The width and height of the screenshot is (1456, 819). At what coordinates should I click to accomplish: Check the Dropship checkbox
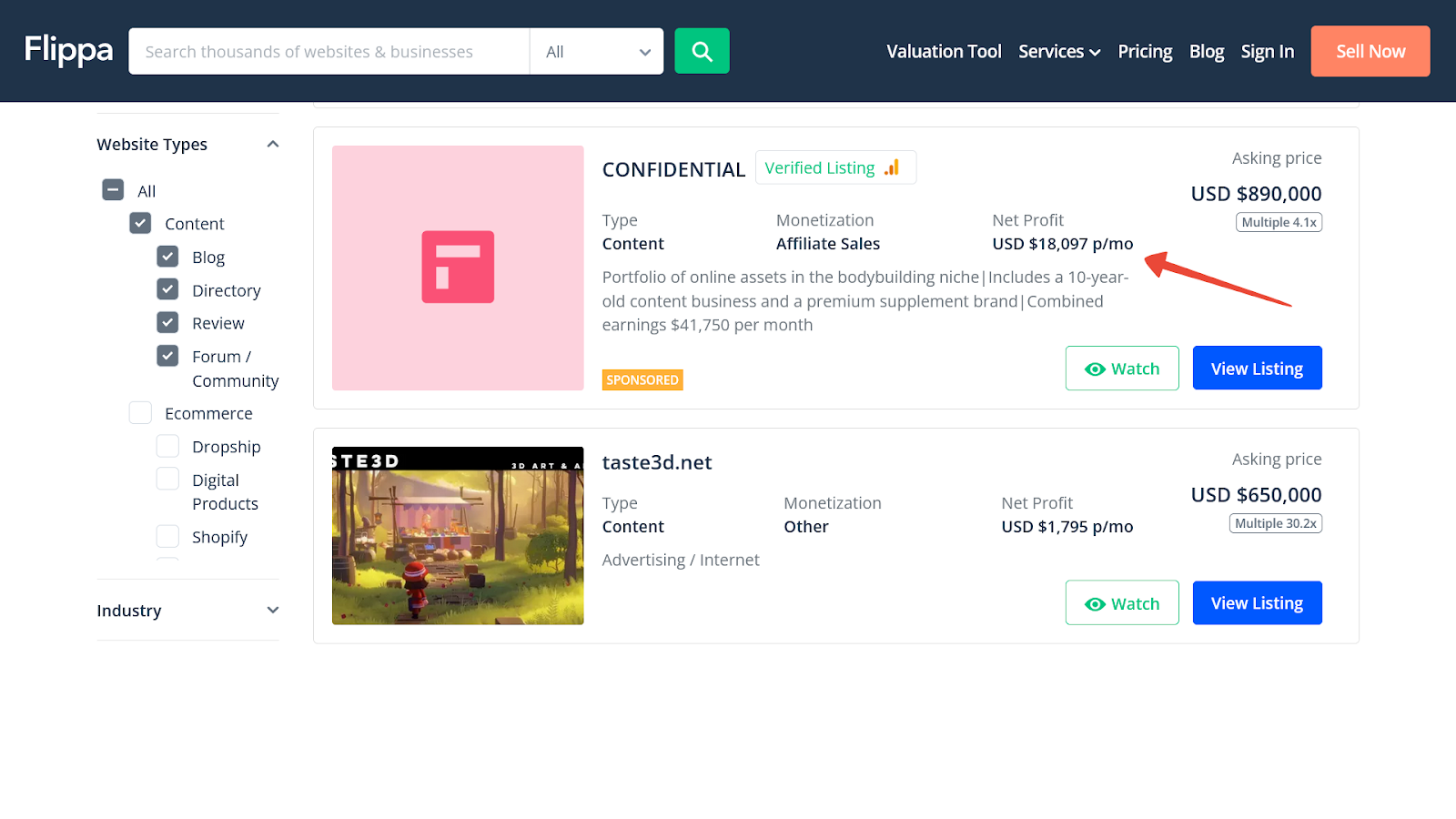tap(167, 446)
